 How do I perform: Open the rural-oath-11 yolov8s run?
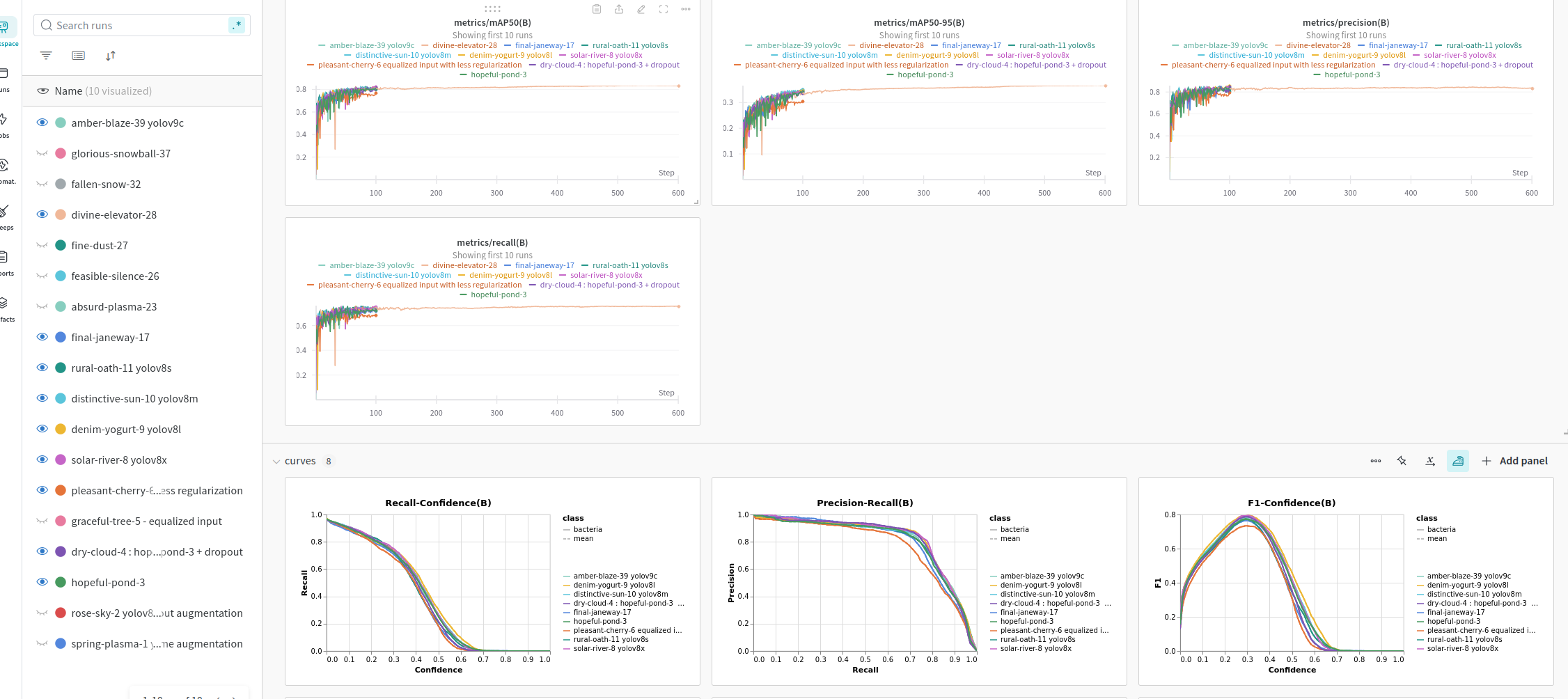click(x=121, y=368)
